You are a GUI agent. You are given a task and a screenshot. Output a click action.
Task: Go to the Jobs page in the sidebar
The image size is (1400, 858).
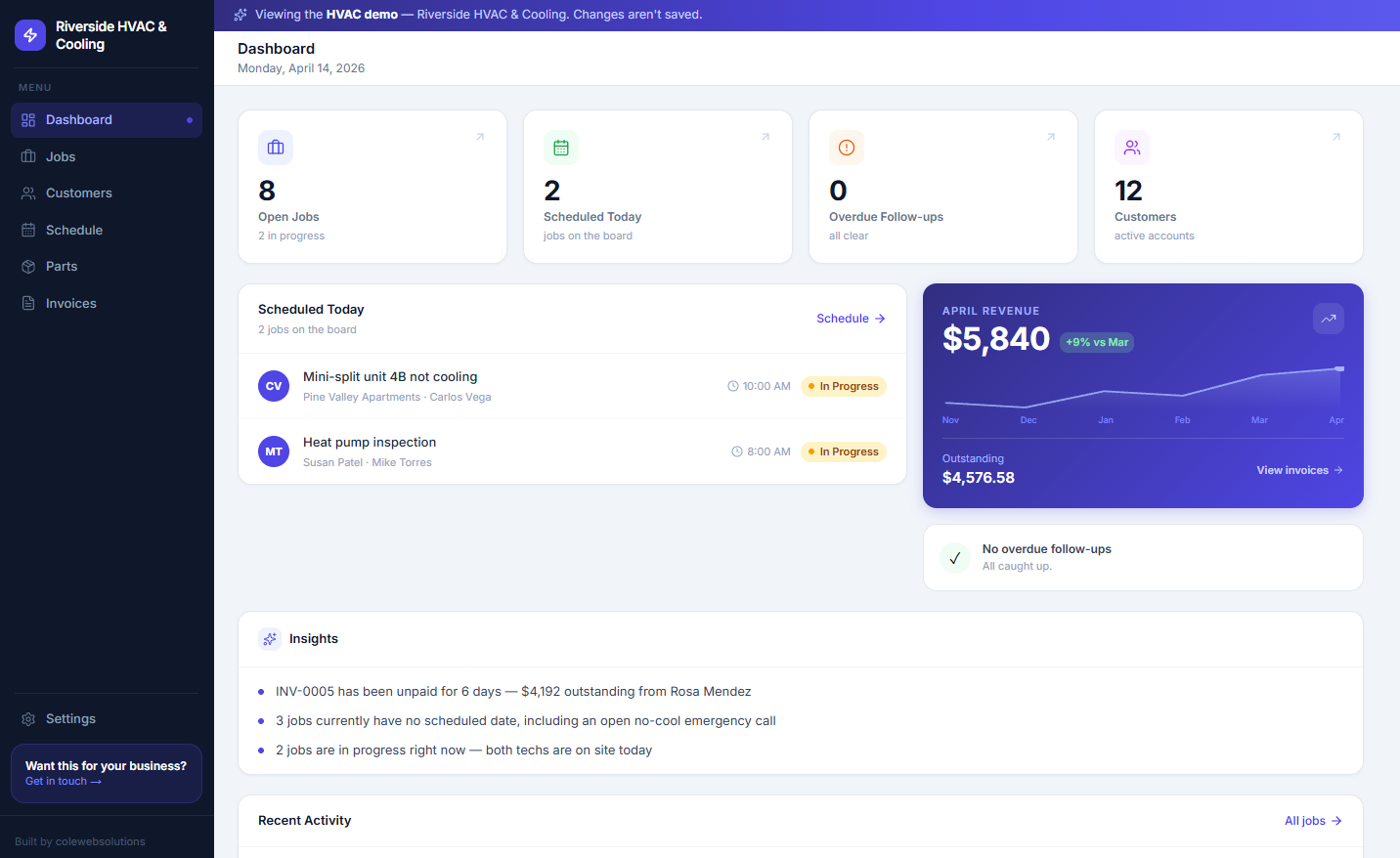(107, 156)
